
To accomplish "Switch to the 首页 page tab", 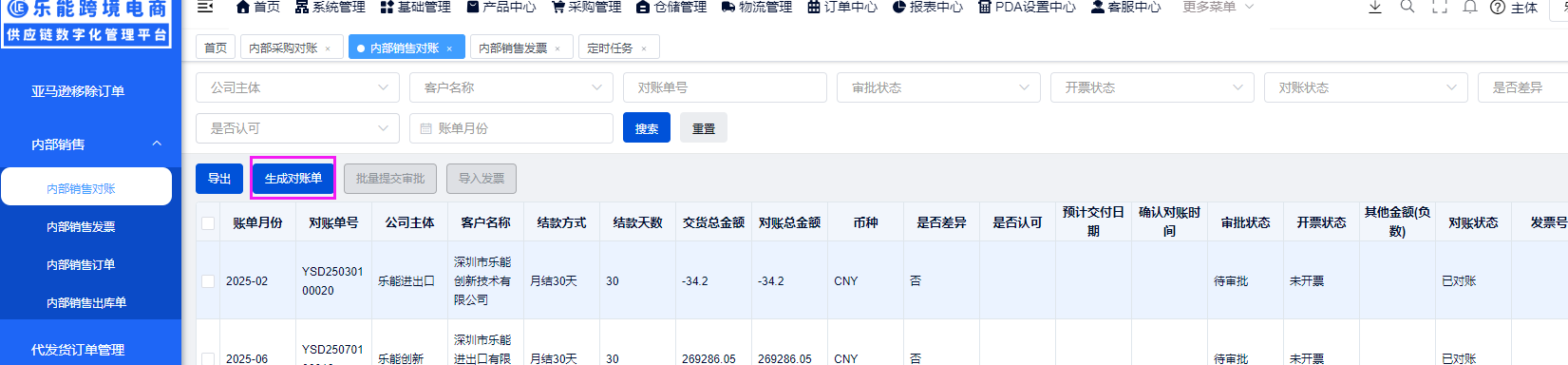I will (216, 48).
